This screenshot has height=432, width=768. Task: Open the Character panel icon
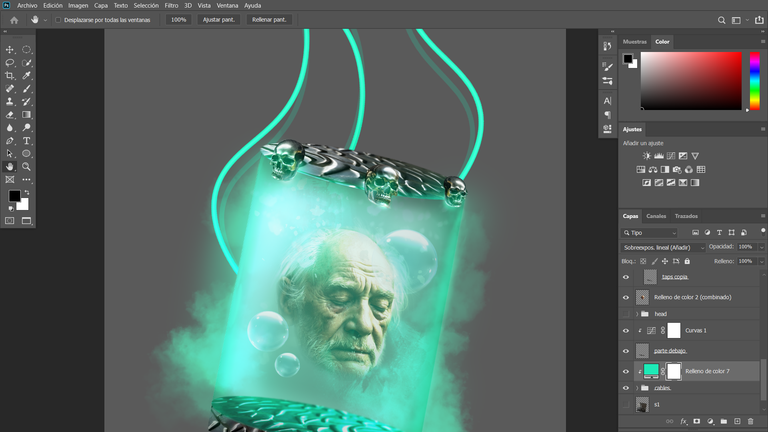click(607, 101)
